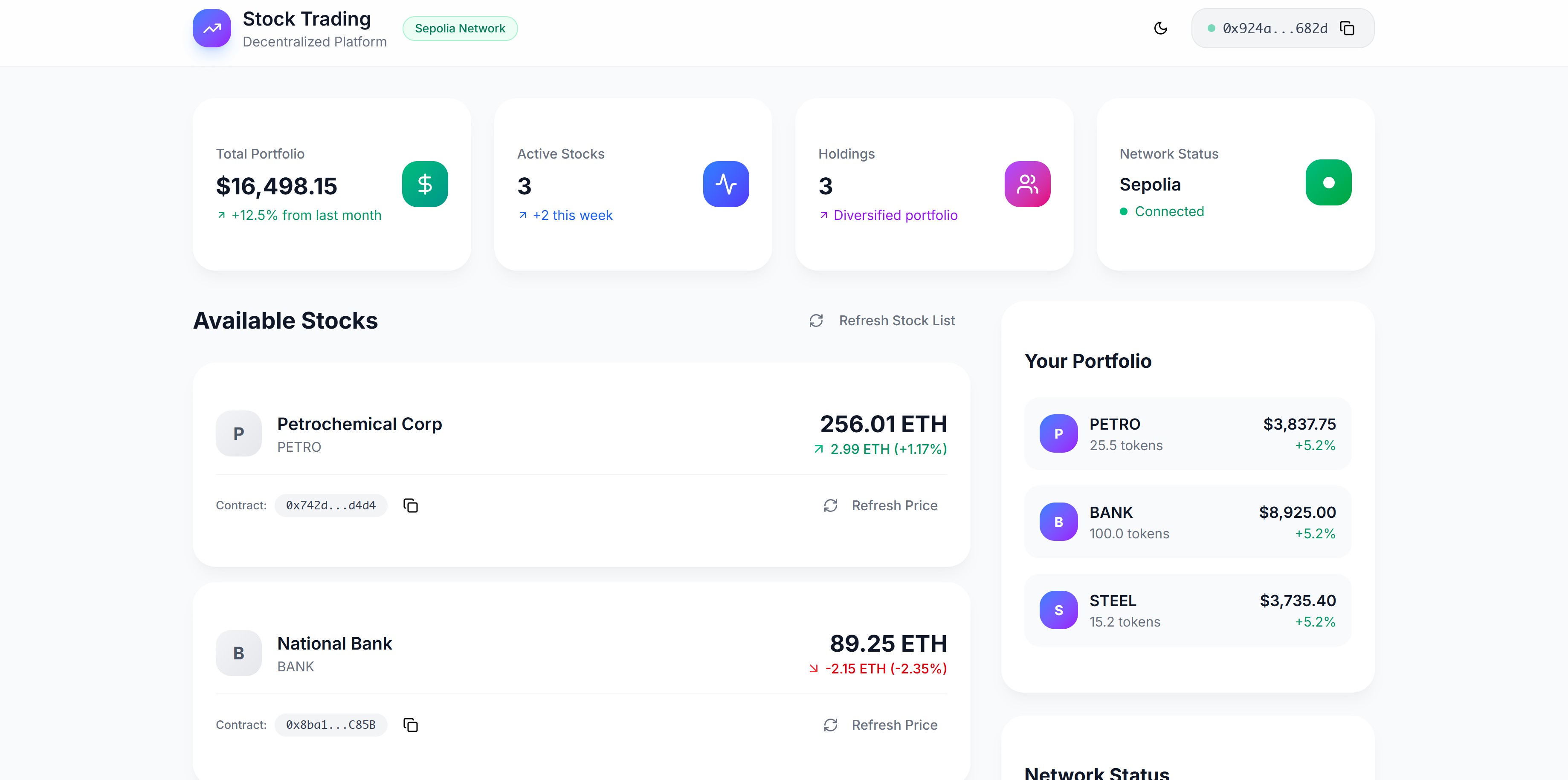Click the Active Stocks activity icon
This screenshot has height=780, width=1568.
point(725,184)
